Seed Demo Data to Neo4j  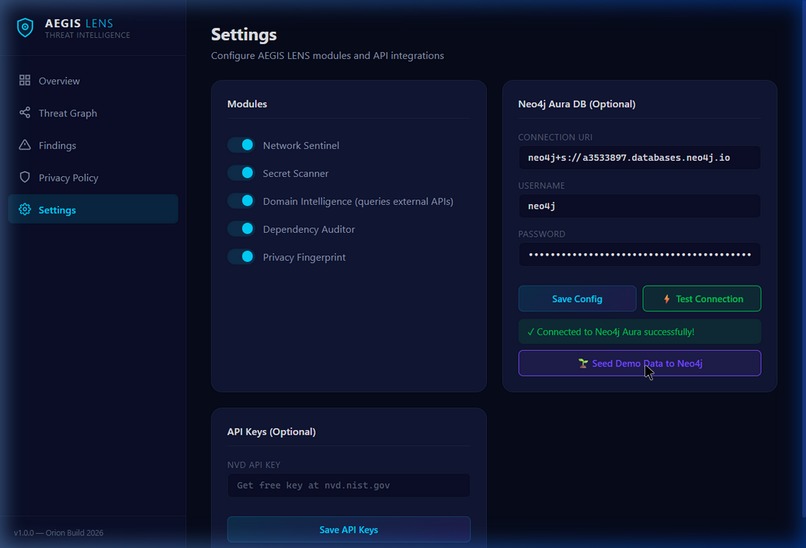639,363
